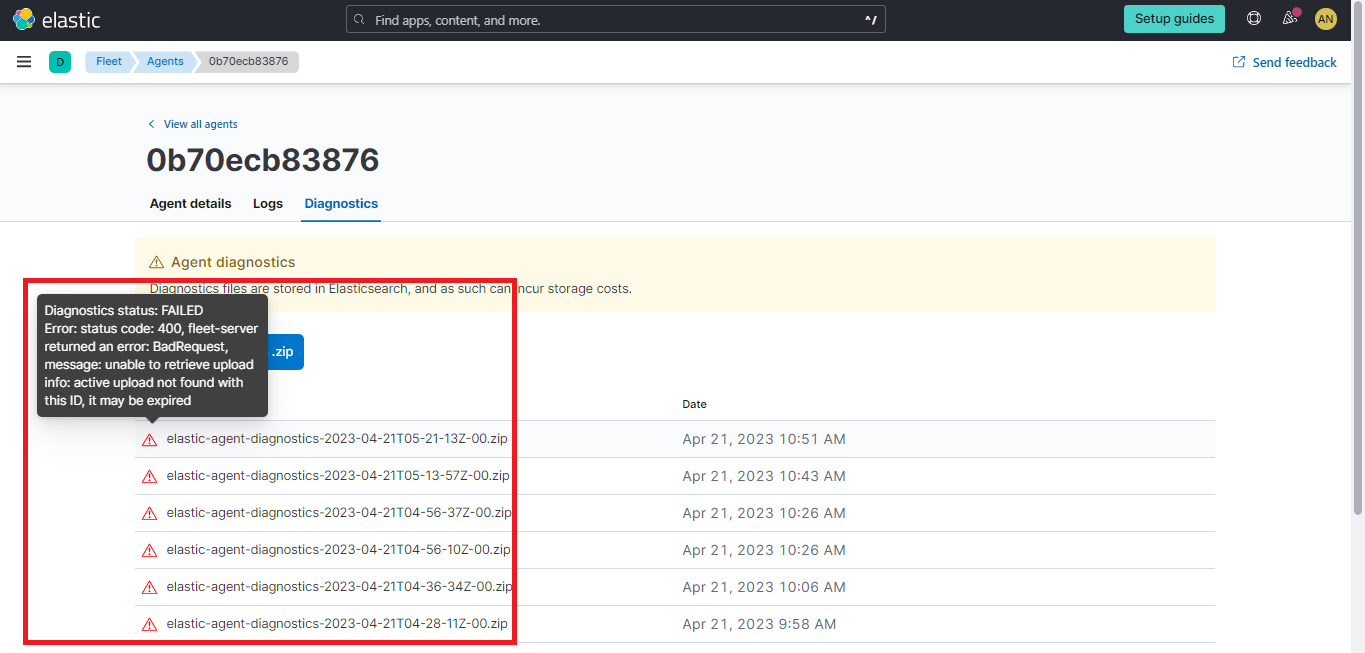Image resolution: width=1365 pixels, height=653 pixels.
Task: Click the Setup guides button
Action: (x=1174, y=18)
